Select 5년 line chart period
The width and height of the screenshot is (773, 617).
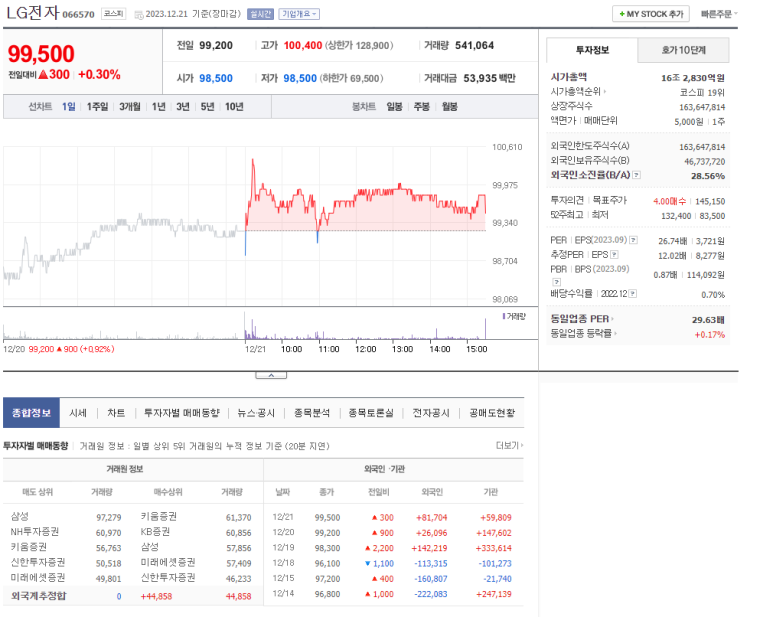208,106
